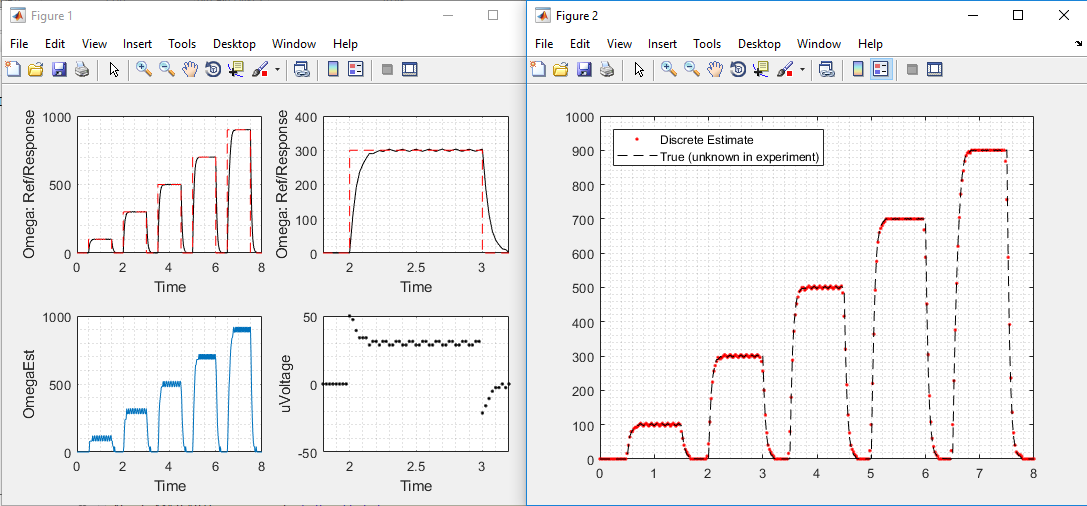Toggle Insert Legend in Figure 1 toolbar
Image resolution: width=1087 pixels, height=506 pixels.
click(x=356, y=69)
